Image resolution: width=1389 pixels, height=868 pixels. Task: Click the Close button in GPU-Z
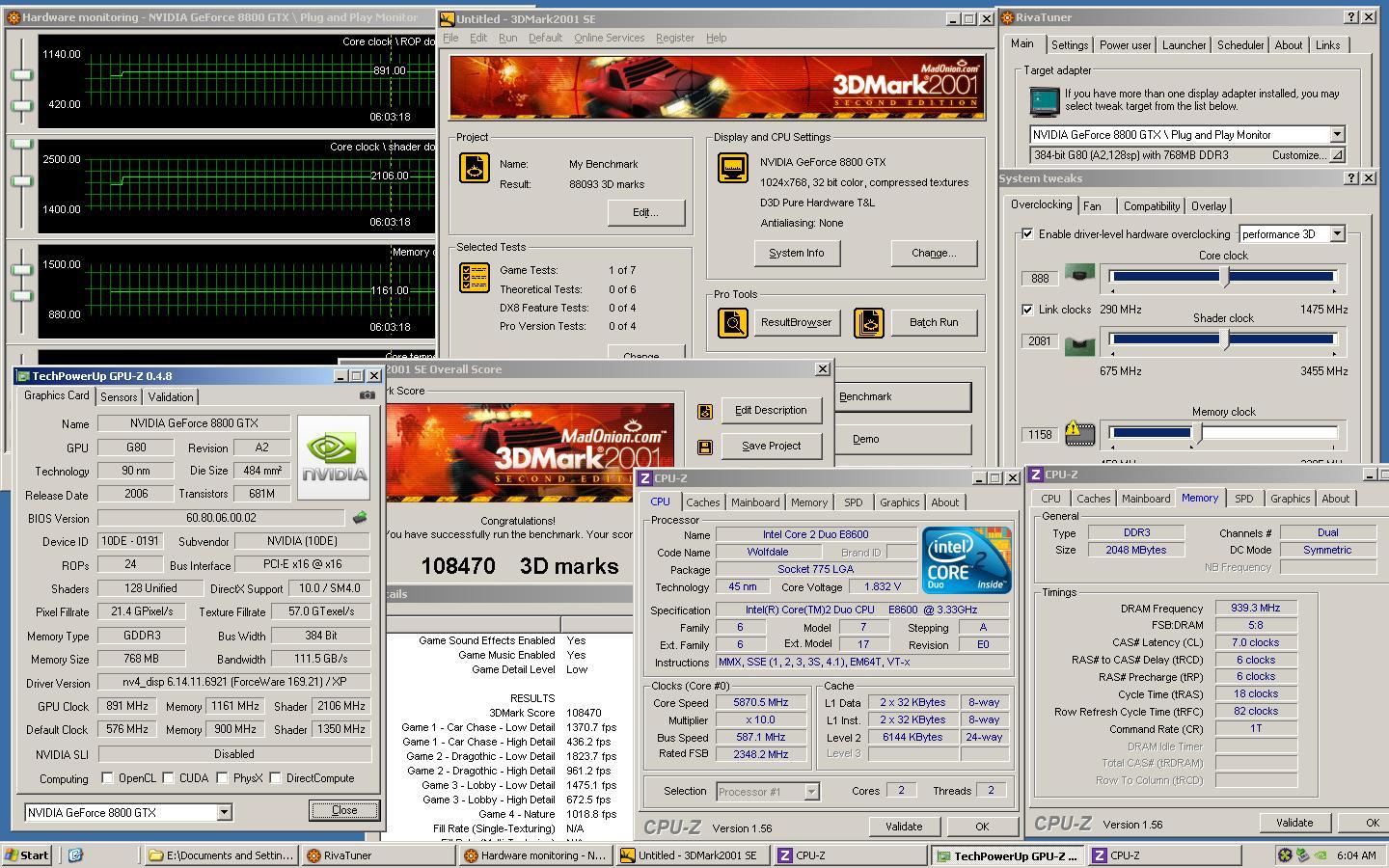(x=344, y=810)
